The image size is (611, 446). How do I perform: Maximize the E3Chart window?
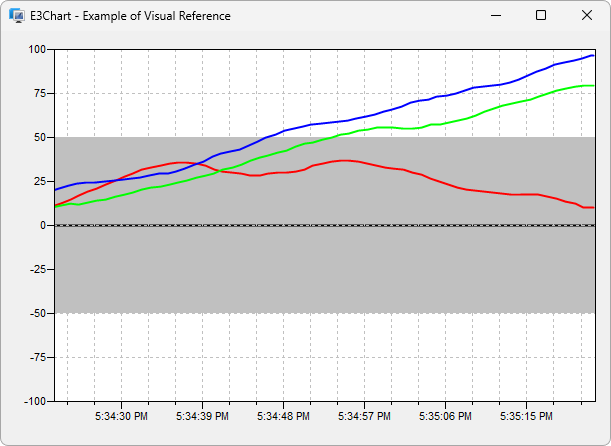(541, 15)
